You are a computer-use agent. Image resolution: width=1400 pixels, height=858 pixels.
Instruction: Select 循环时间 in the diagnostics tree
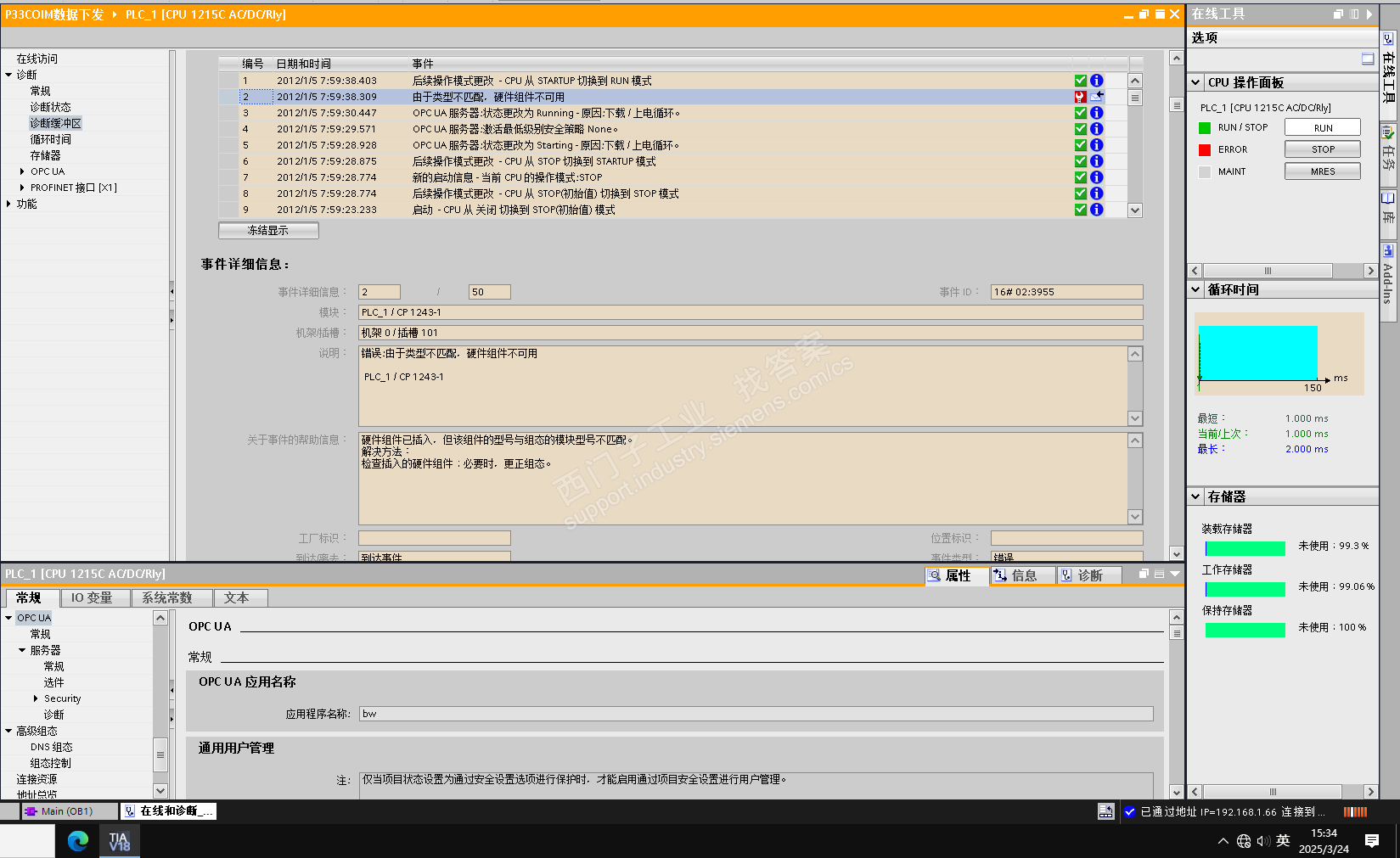pos(51,139)
